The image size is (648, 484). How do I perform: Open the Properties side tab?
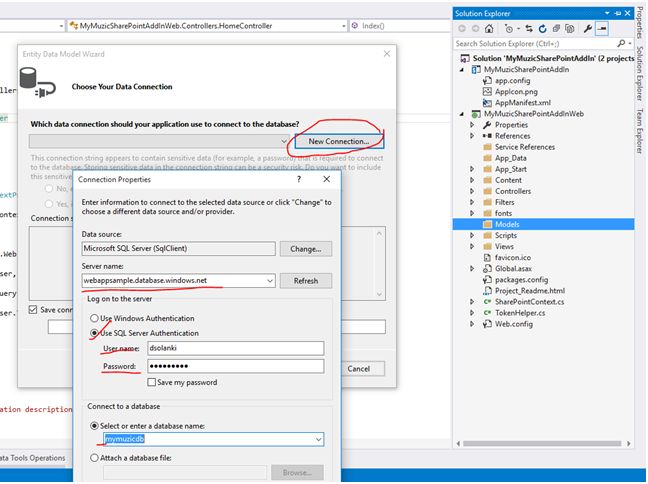[641, 21]
